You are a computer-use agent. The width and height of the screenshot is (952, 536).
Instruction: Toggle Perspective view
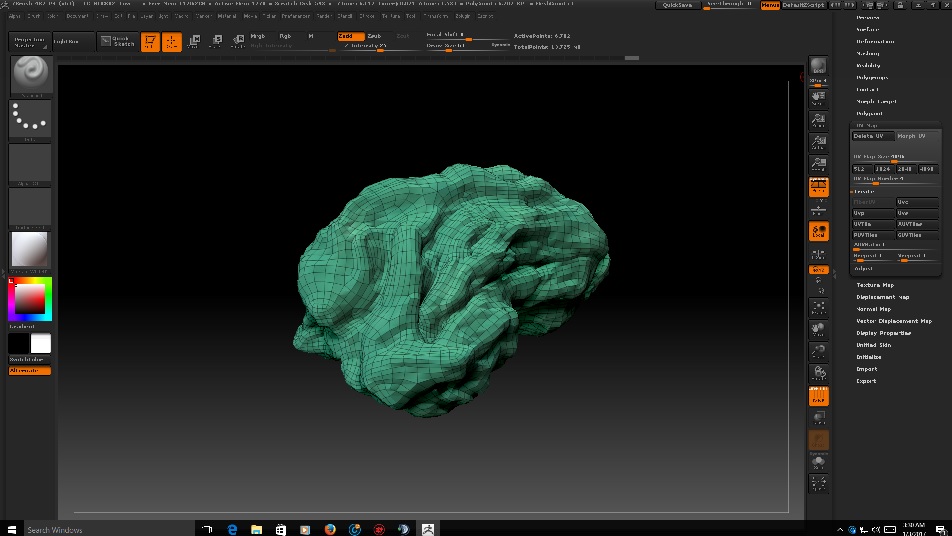(818, 186)
